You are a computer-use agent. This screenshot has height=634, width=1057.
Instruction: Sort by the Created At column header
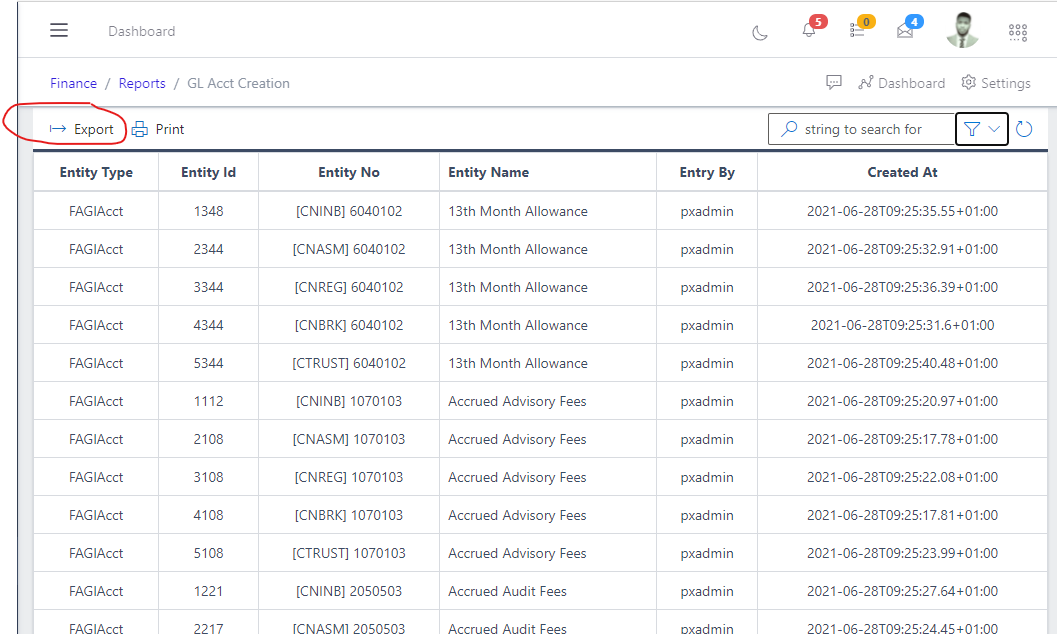(x=902, y=172)
